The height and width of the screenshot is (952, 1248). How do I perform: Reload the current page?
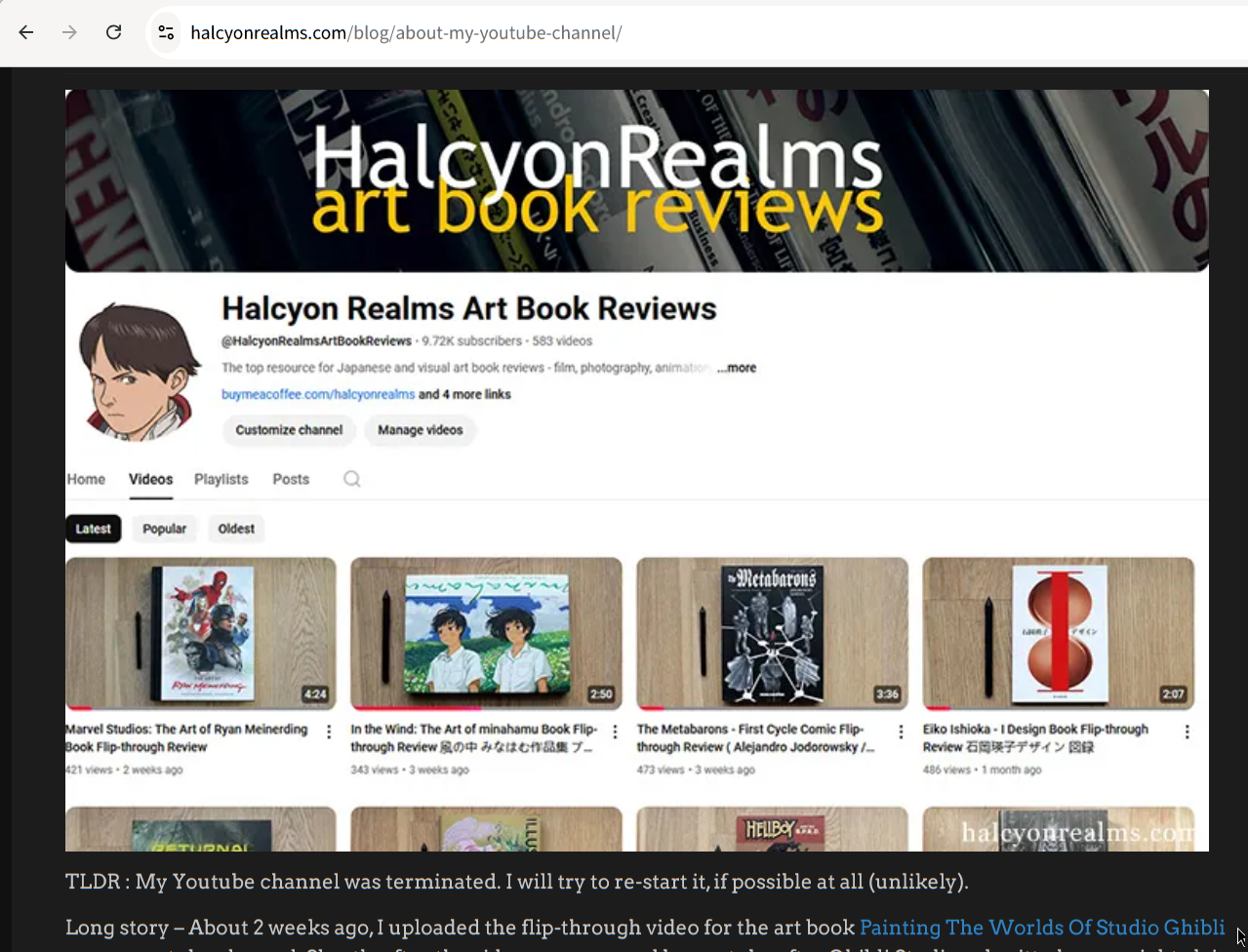click(x=113, y=32)
